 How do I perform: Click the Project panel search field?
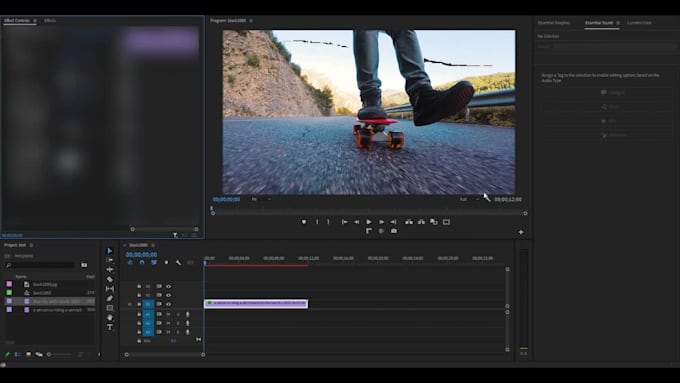tap(40, 265)
